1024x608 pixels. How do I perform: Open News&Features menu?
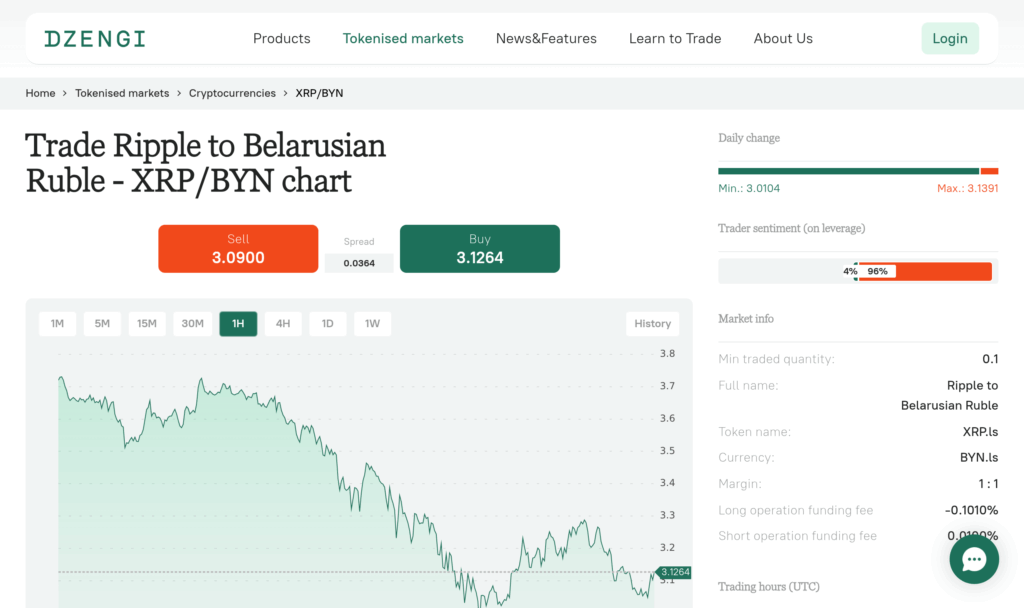click(546, 39)
